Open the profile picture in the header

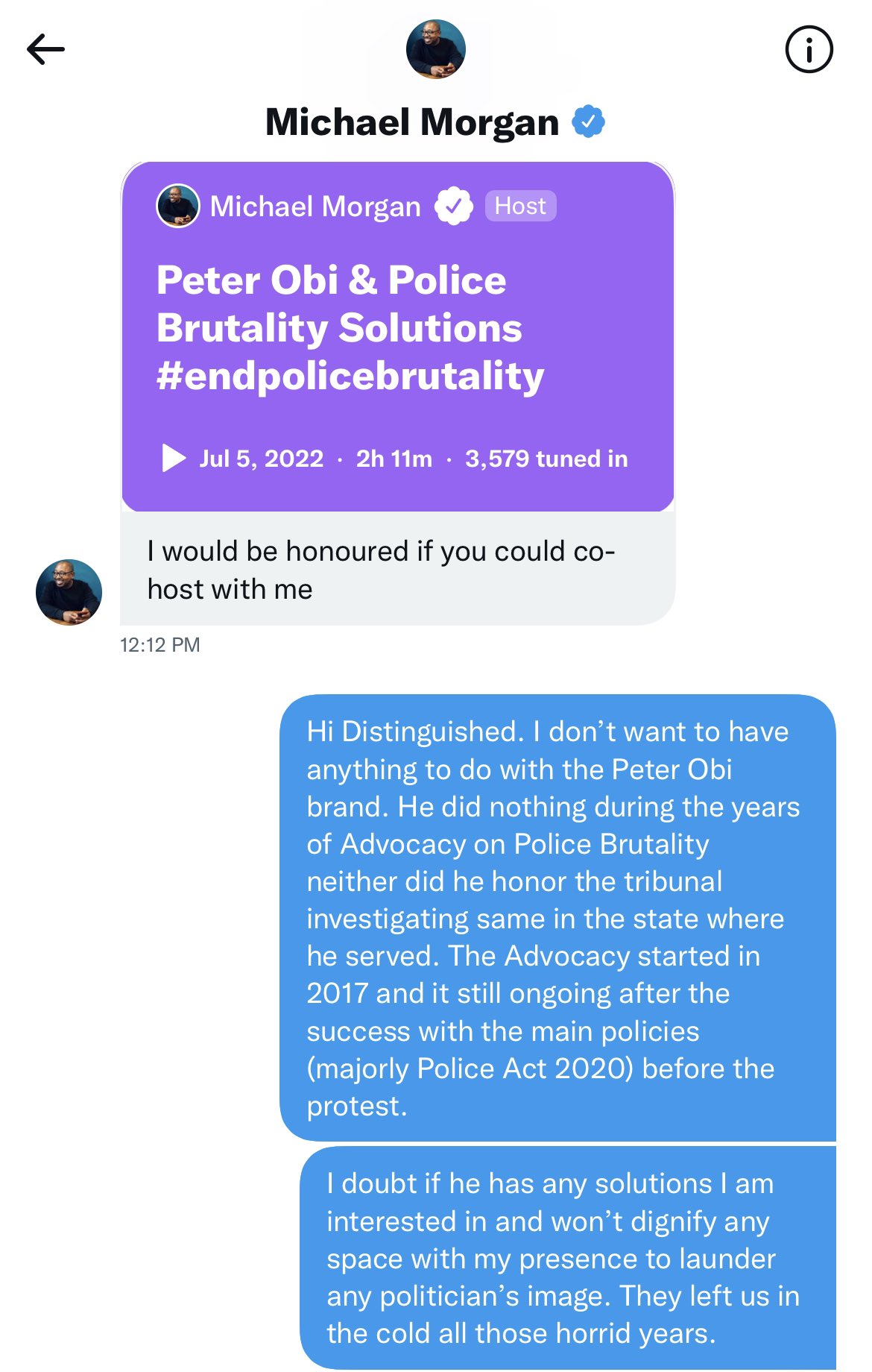pos(436,49)
